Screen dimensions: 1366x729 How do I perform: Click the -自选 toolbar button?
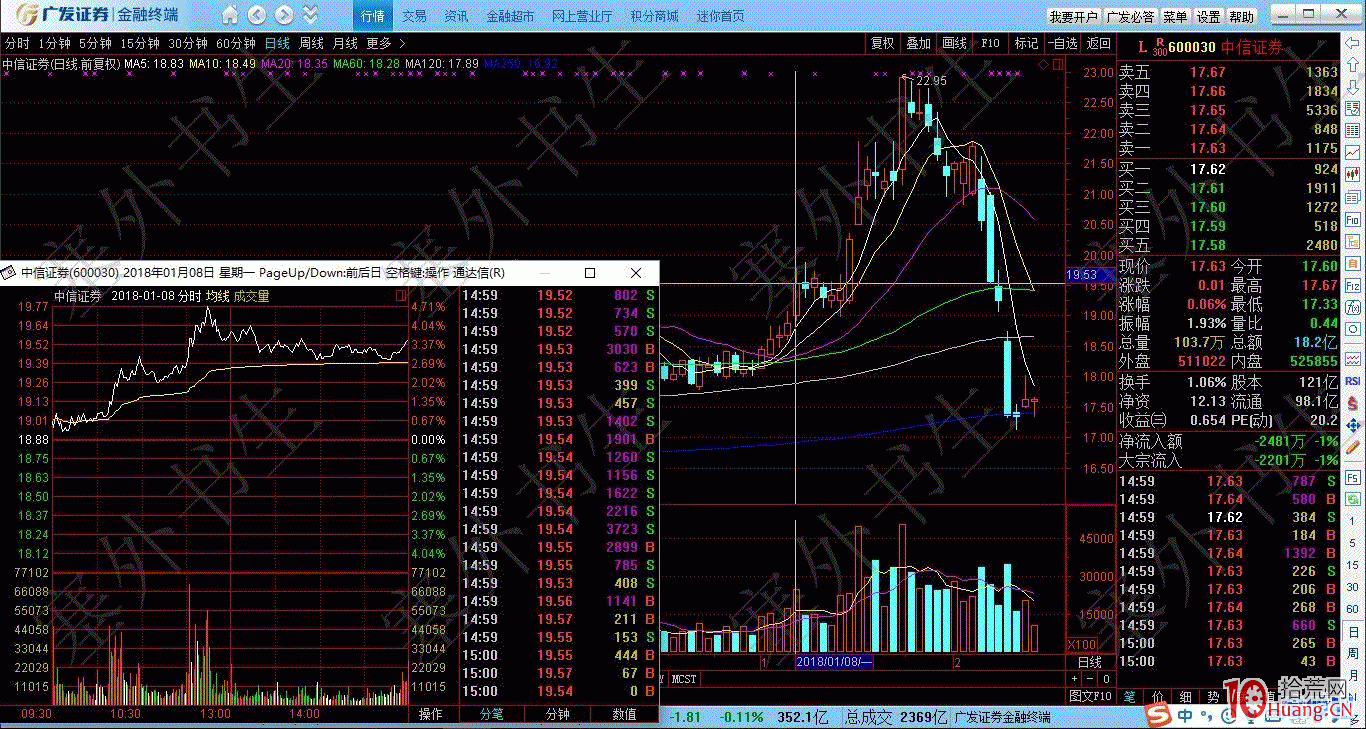coord(1062,43)
